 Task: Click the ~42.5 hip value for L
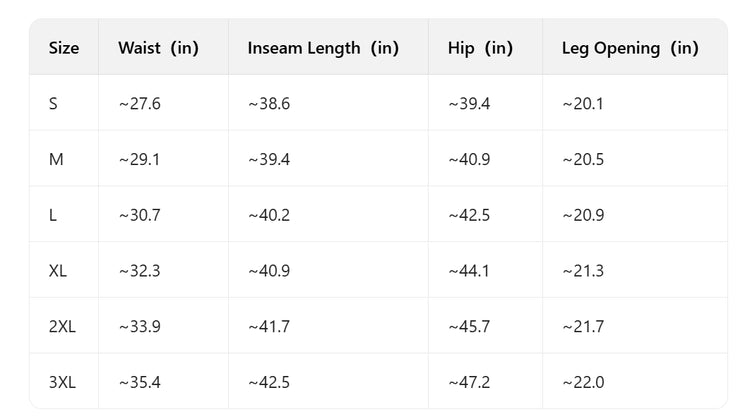469,215
